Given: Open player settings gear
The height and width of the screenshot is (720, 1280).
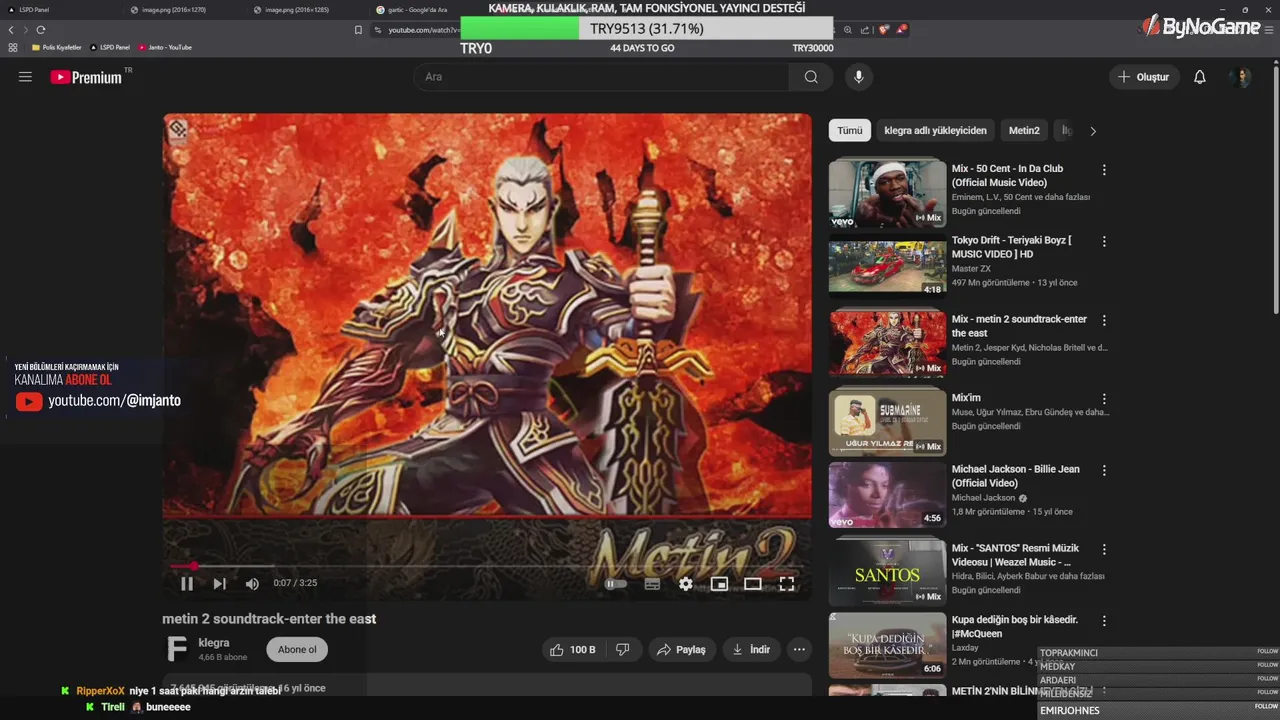Looking at the screenshot, I should 686,584.
